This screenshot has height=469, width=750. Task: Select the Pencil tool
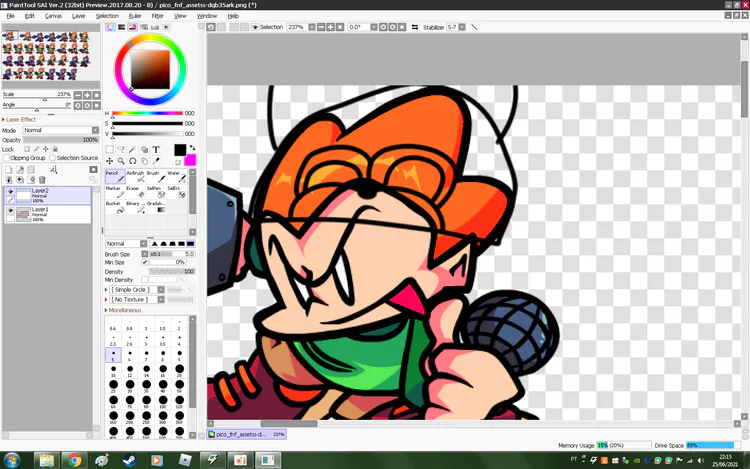[x=115, y=176]
